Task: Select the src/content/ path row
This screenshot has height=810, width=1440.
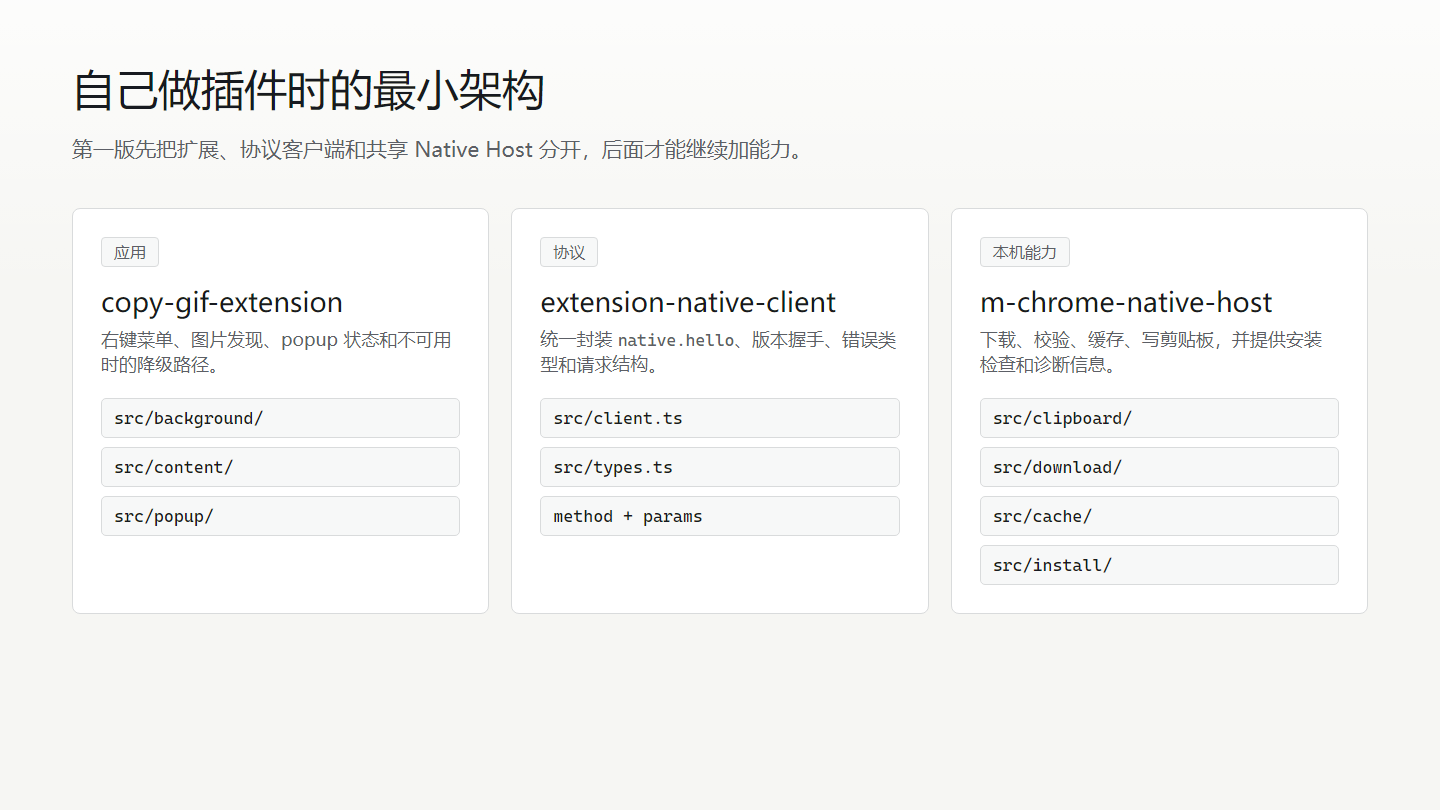Action: point(280,467)
